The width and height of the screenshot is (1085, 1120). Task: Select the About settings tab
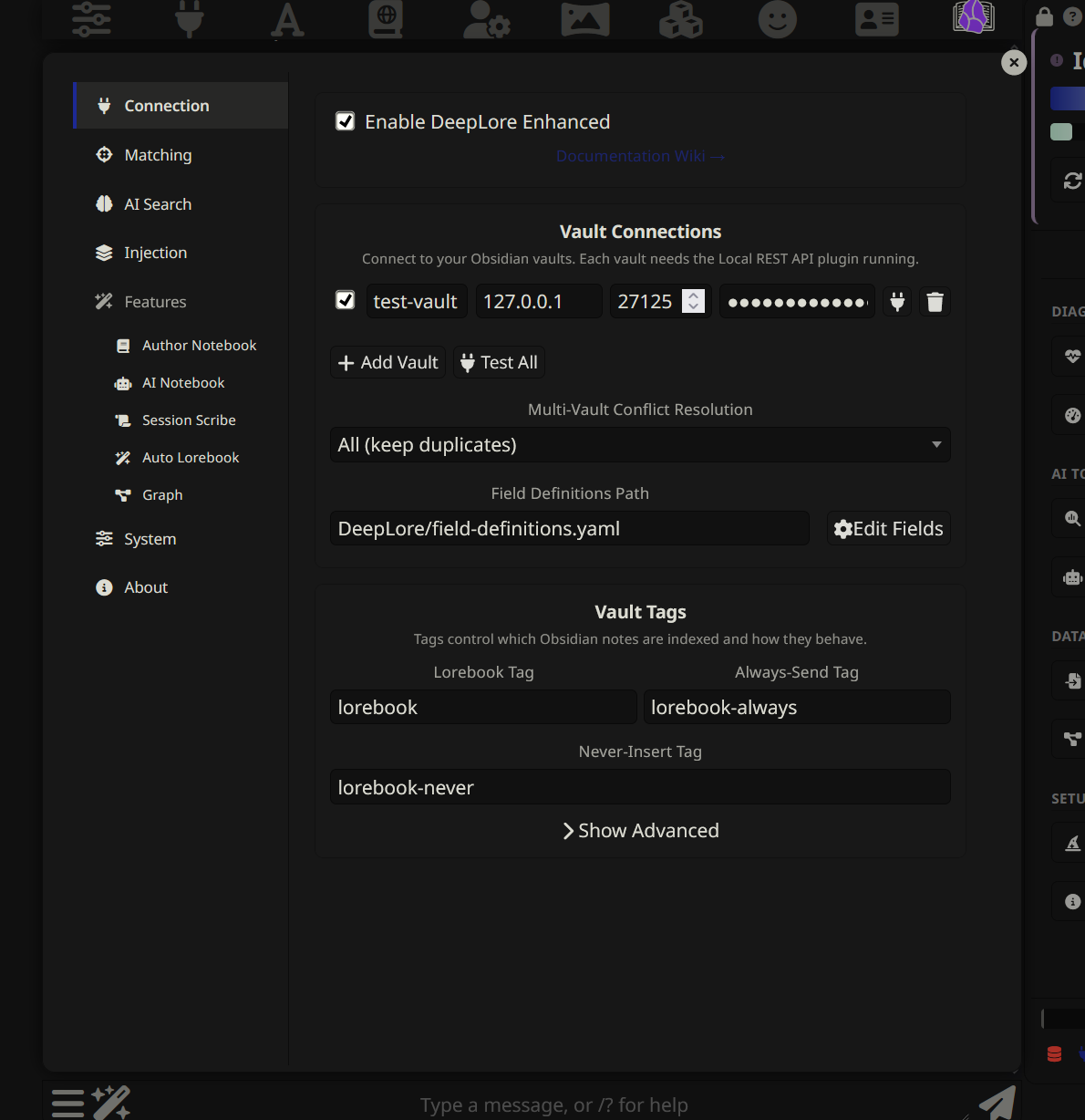(181, 587)
